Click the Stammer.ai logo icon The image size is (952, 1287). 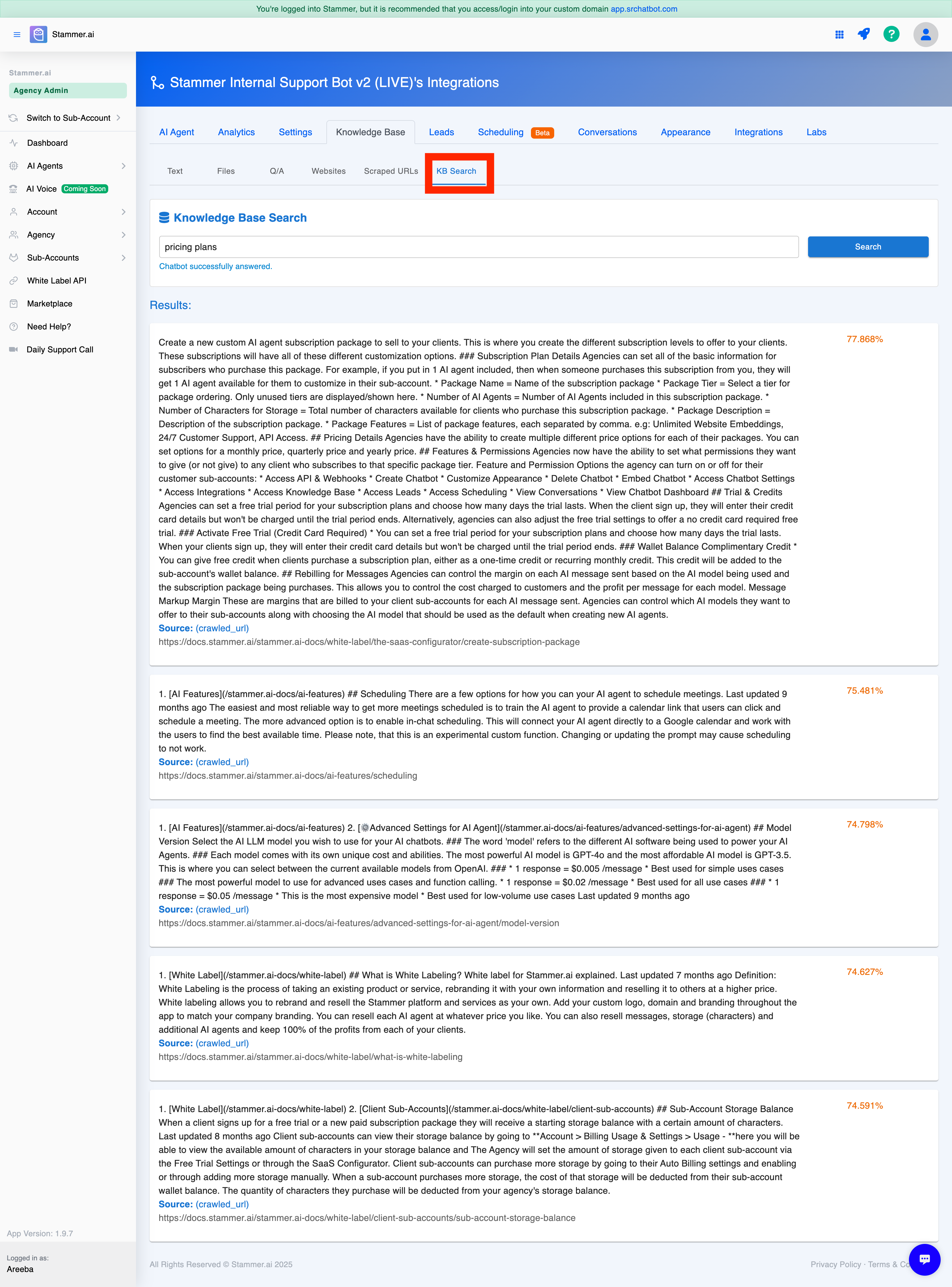[39, 35]
